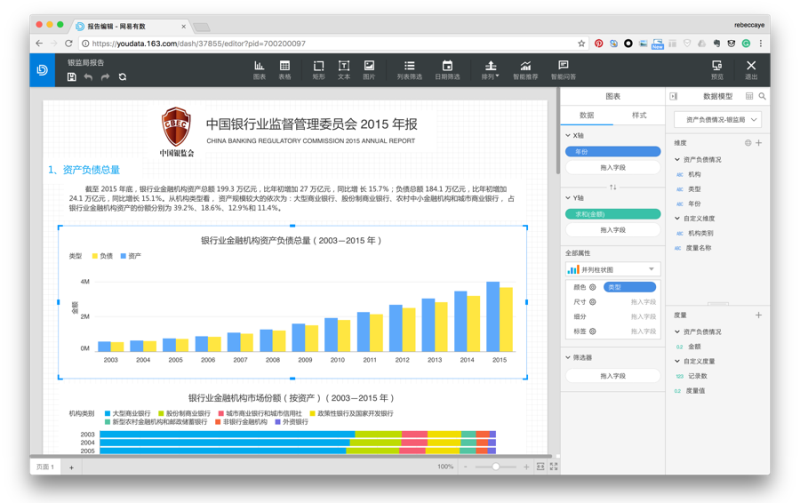The image size is (800, 503).
Task: Click the Youdata home logo
Action: click(42, 70)
